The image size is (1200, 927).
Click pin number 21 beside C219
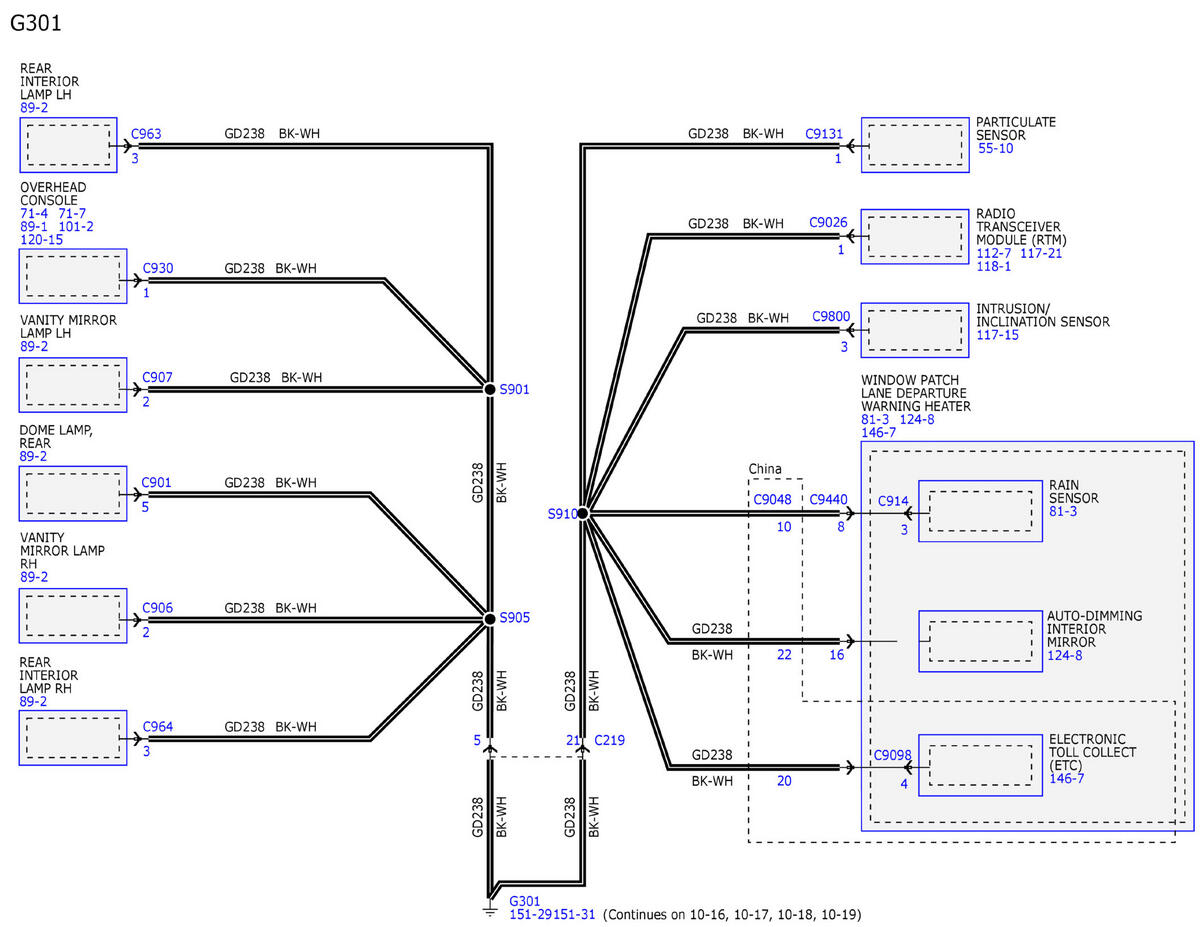pyautogui.click(x=573, y=740)
